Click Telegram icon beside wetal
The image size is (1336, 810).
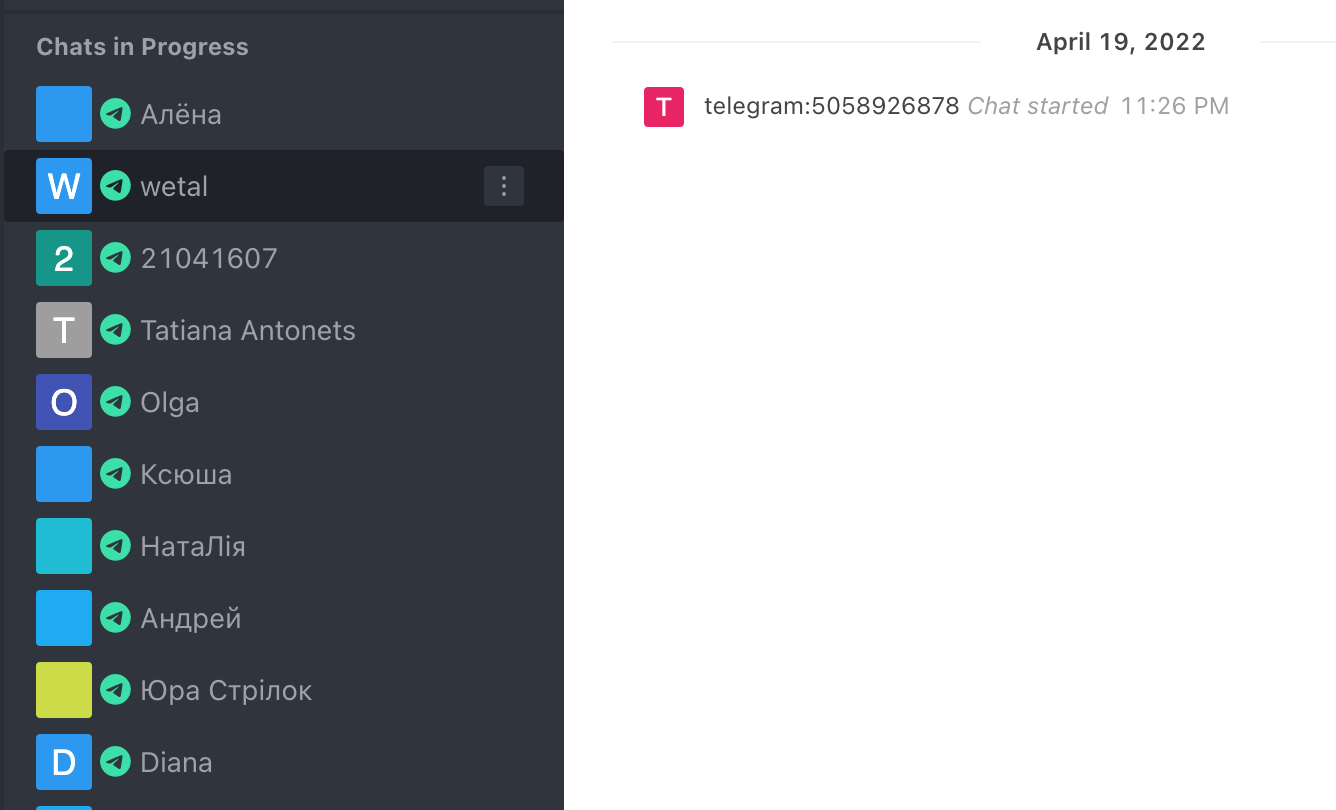click(116, 186)
